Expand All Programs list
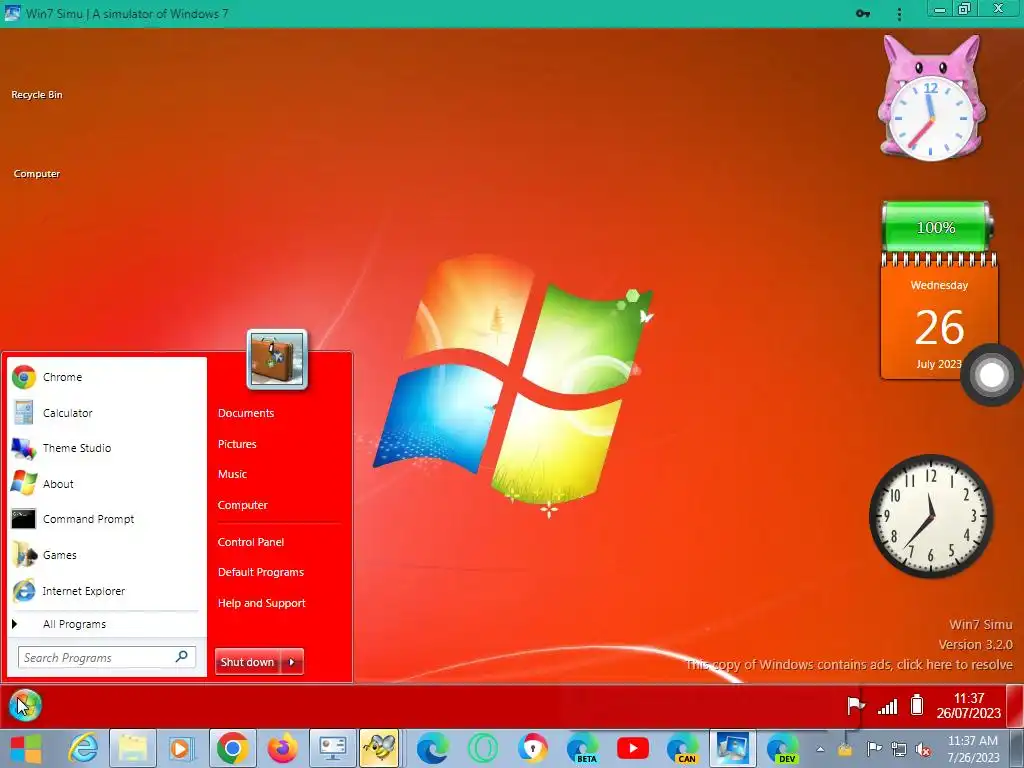Screen dimensions: 1024x768 [106, 624]
